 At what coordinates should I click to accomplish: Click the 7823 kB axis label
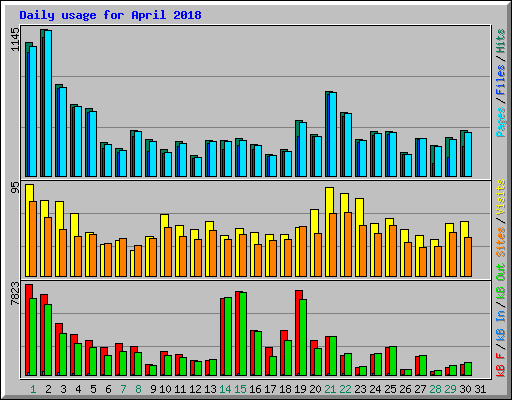[15, 294]
